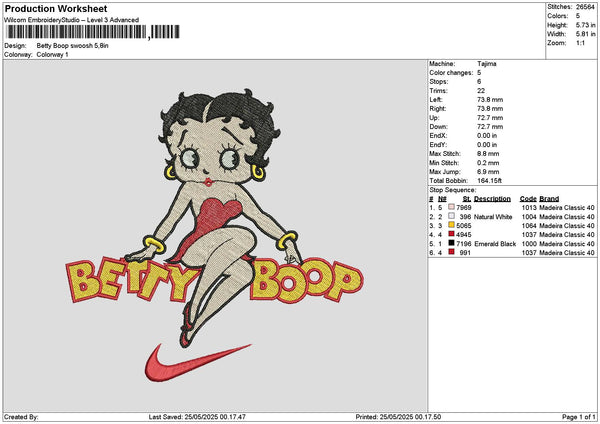This screenshot has height=424, width=600.
Task: Click the 'Natural White' description
Action: (x=493, y=217)
